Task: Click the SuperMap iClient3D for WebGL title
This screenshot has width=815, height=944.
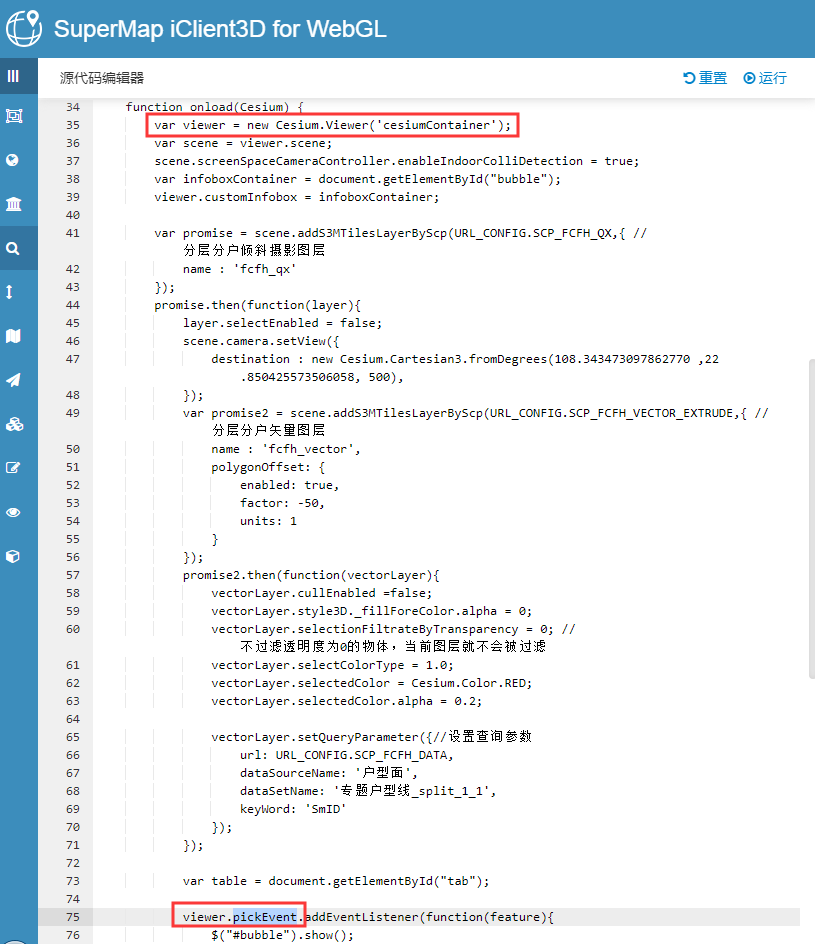Action: coord(220,29)
